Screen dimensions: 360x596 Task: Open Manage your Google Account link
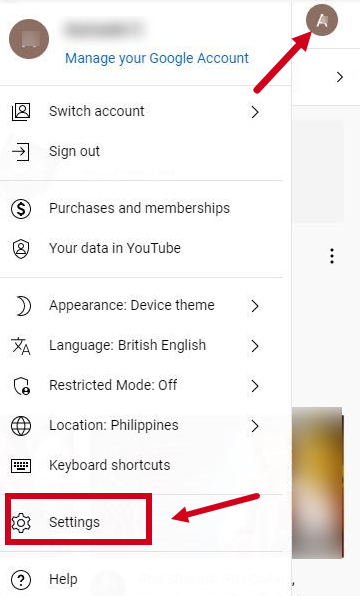tap(157, 58)
